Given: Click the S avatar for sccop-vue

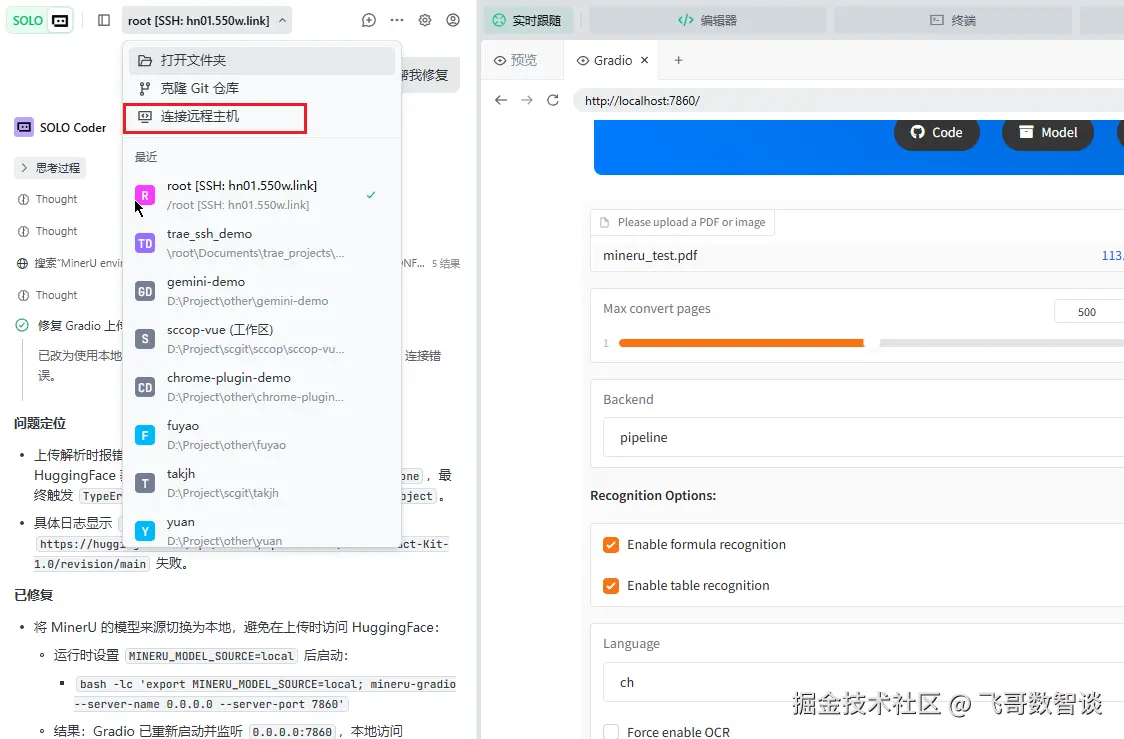Looking at the screenshot, I should point(145,339).
